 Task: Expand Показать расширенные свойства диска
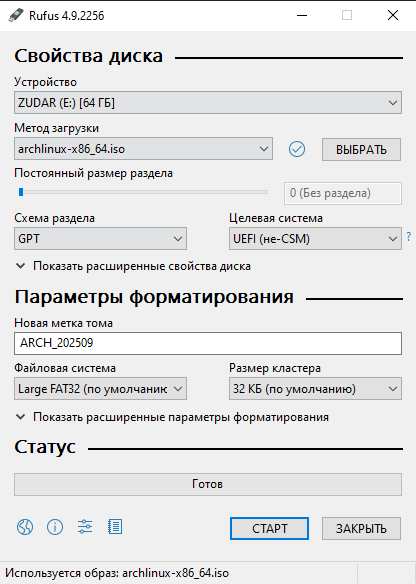click(x=133, y=266)
